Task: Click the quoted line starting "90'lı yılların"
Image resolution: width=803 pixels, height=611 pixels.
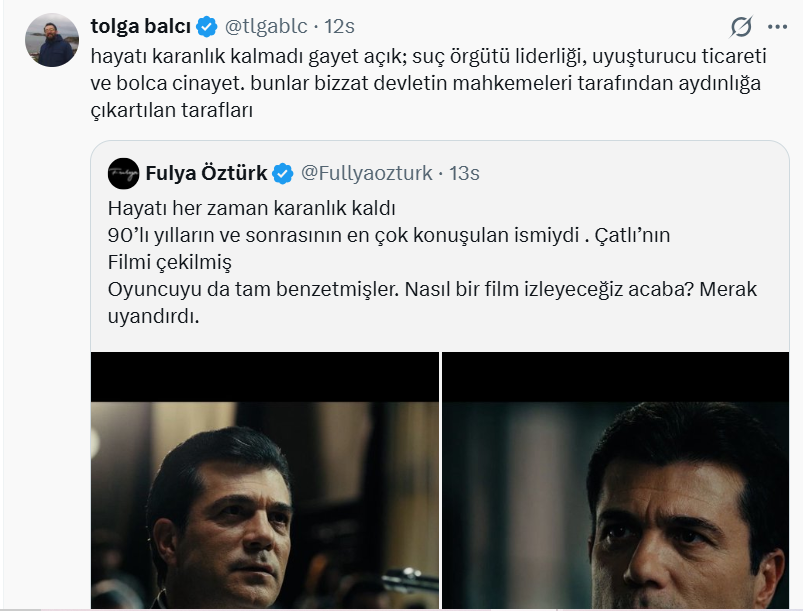Action: pyautogui.click(x=388, y=236)
